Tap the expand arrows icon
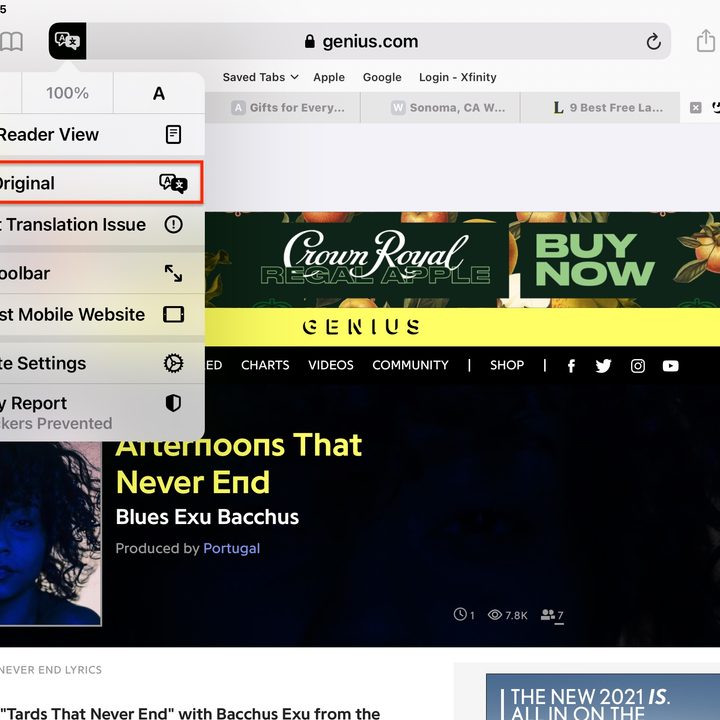 174,273
